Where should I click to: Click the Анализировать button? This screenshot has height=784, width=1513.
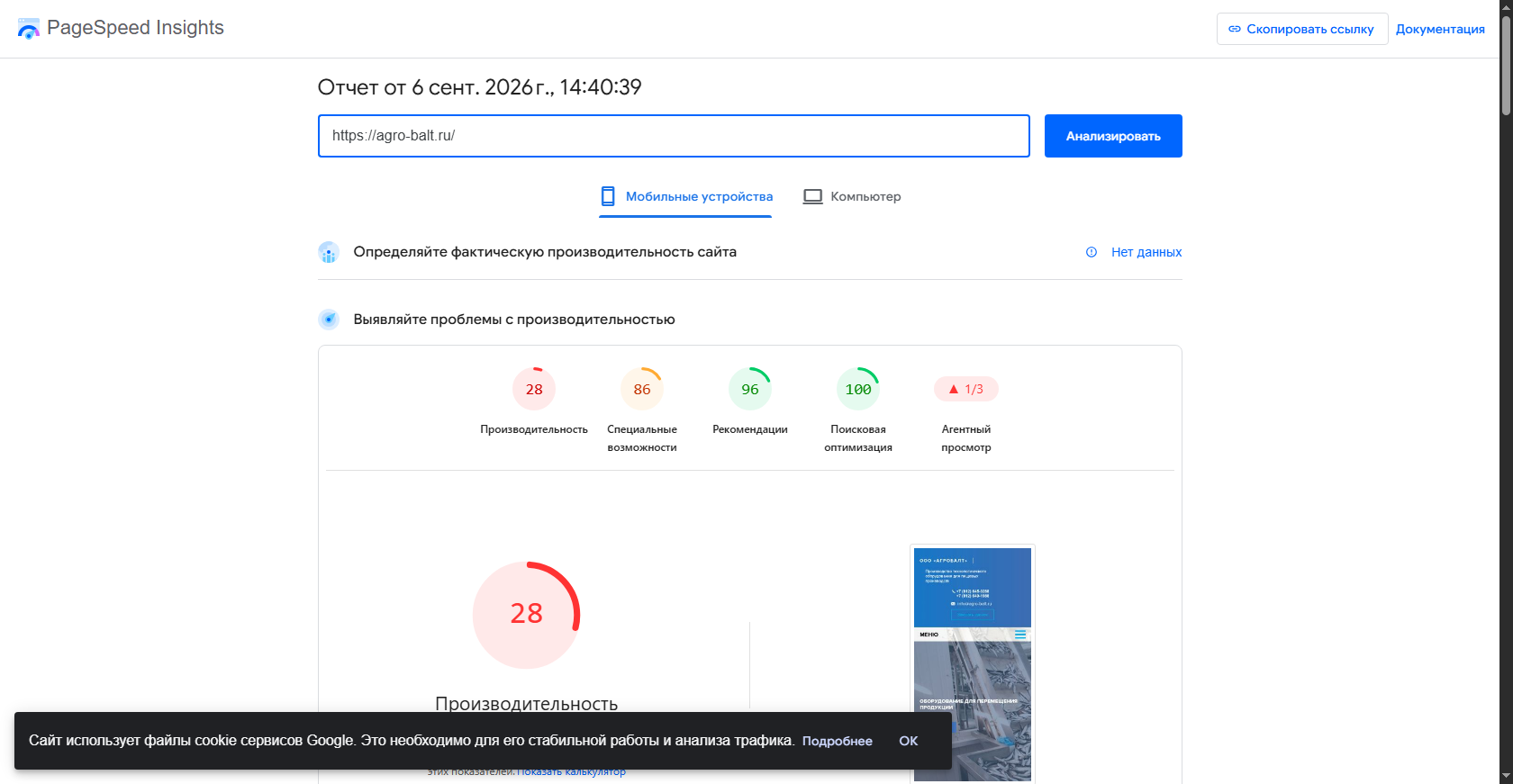coord(1113,136)
